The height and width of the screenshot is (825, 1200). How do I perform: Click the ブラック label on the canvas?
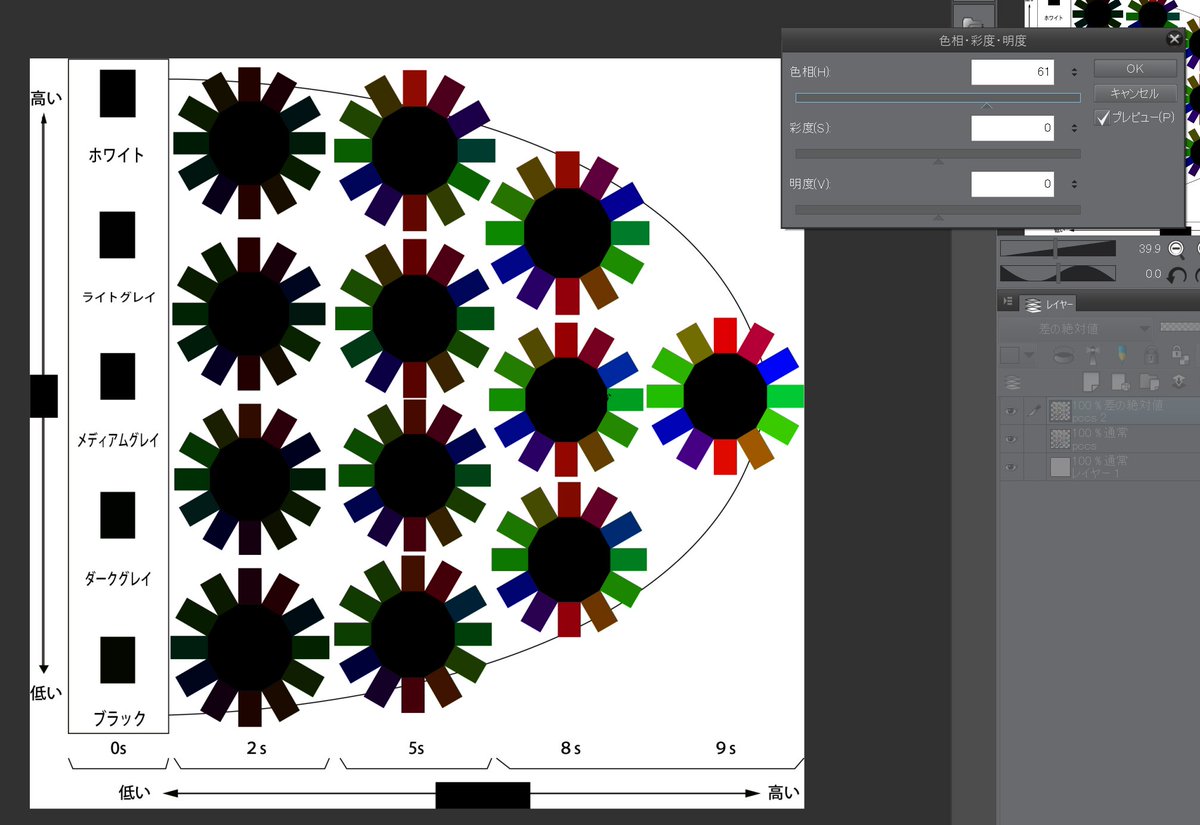pyautogui.click(x=119, y=718)
